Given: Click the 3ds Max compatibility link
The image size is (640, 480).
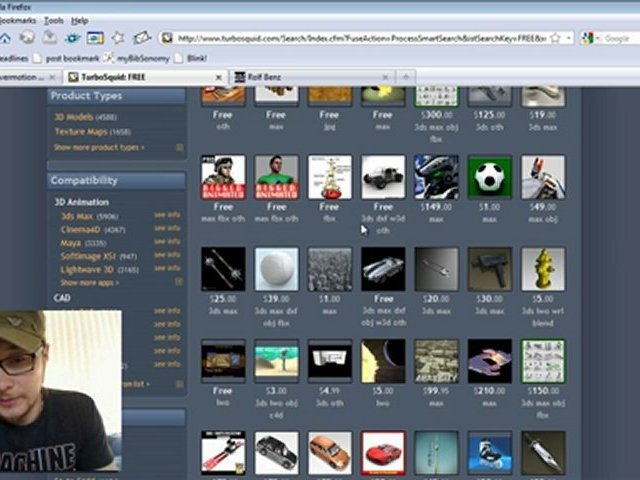Looking at the screenshot, I should tap(77, 216).
